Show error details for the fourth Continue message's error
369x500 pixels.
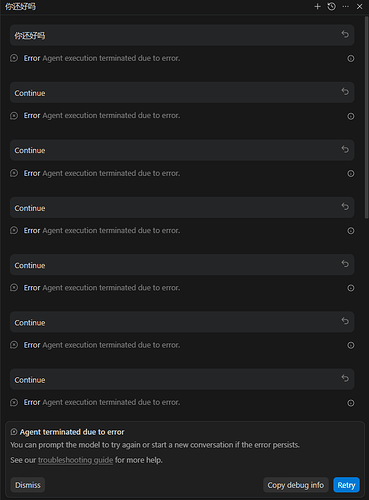point(351,288)
